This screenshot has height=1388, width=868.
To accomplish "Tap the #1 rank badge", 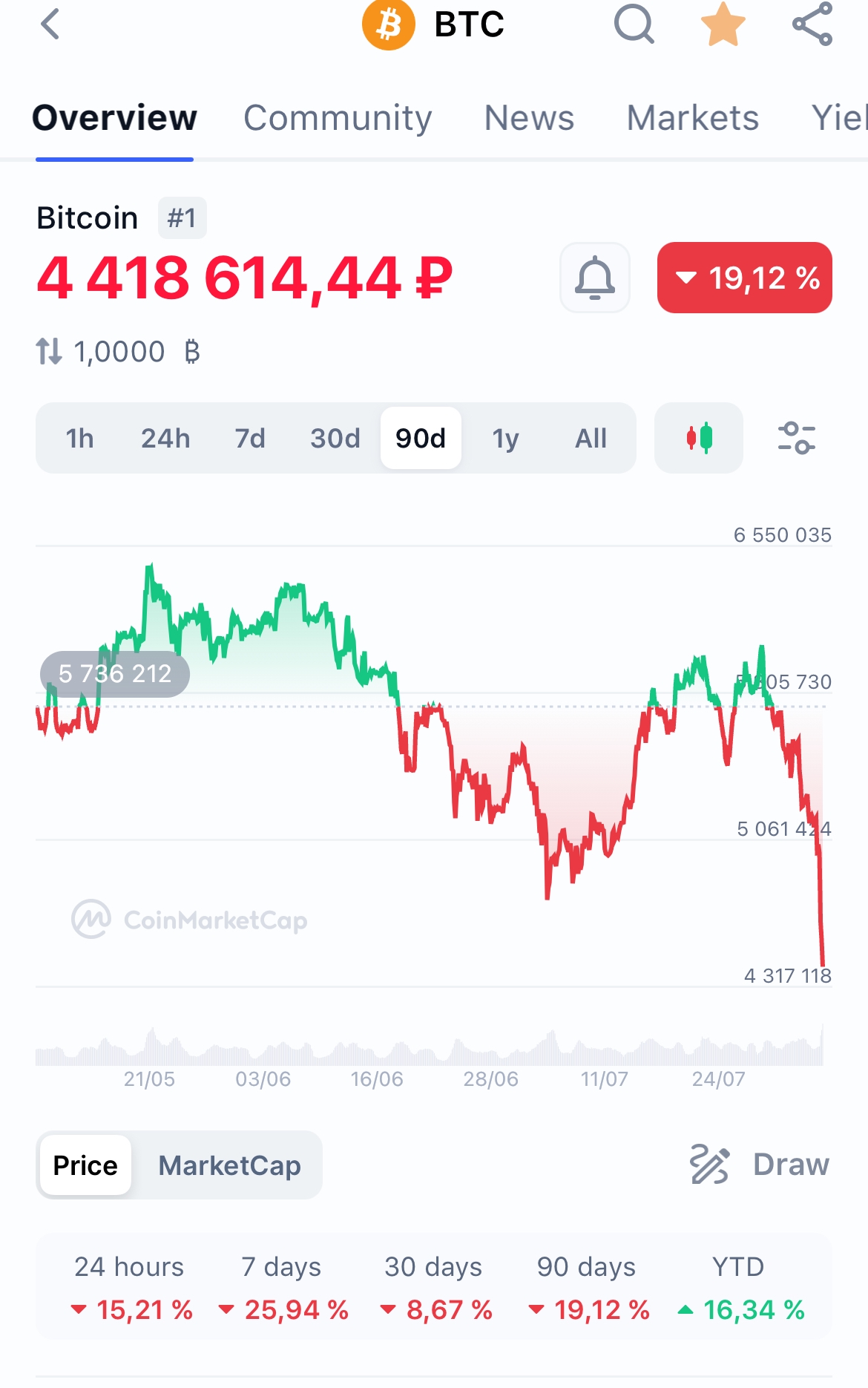I will [x=182, y=218].
